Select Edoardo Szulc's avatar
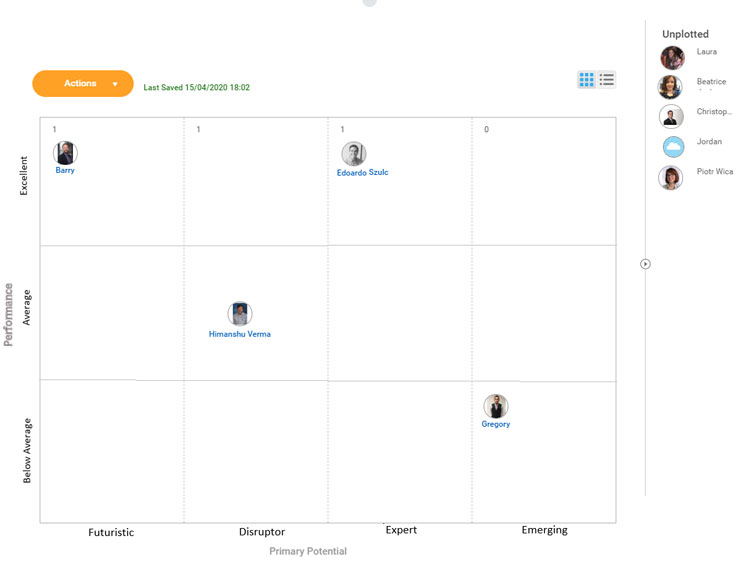 [x=353, y=154]
